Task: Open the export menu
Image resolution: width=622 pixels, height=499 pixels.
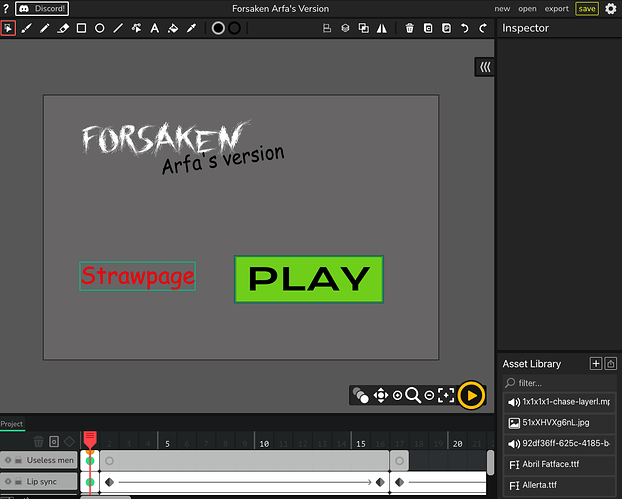Action: pos(557,9)
